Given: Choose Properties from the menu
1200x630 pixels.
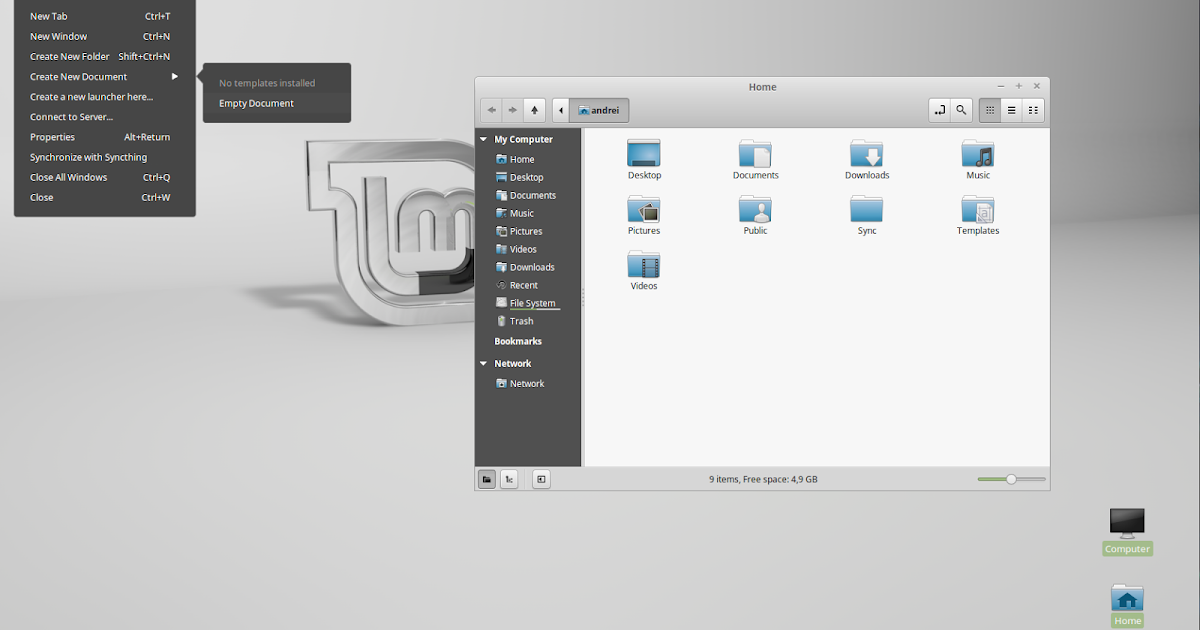Looking at the screenshot, I should pos(104,137).
